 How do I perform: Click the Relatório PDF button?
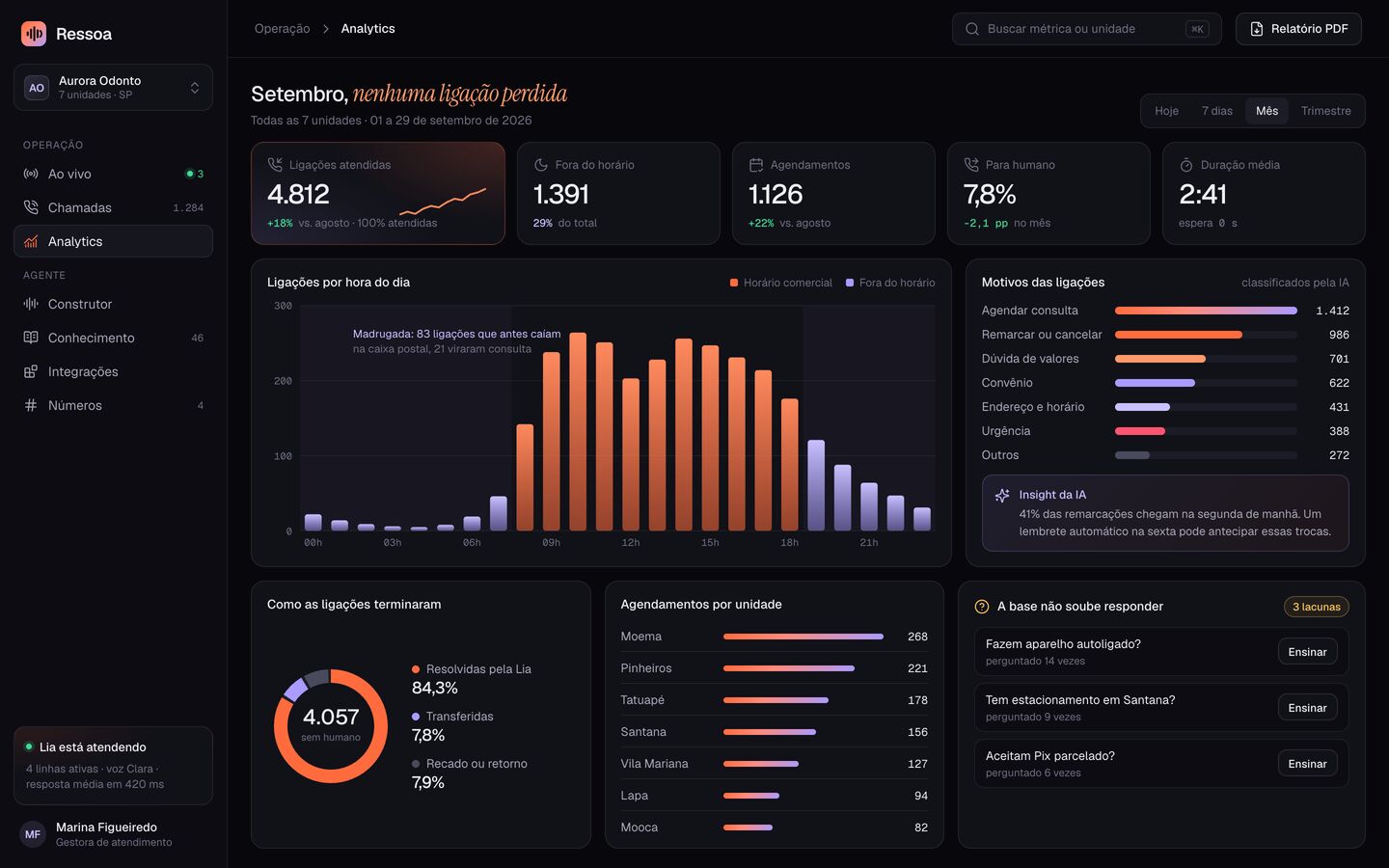[x=1298, y=29]
